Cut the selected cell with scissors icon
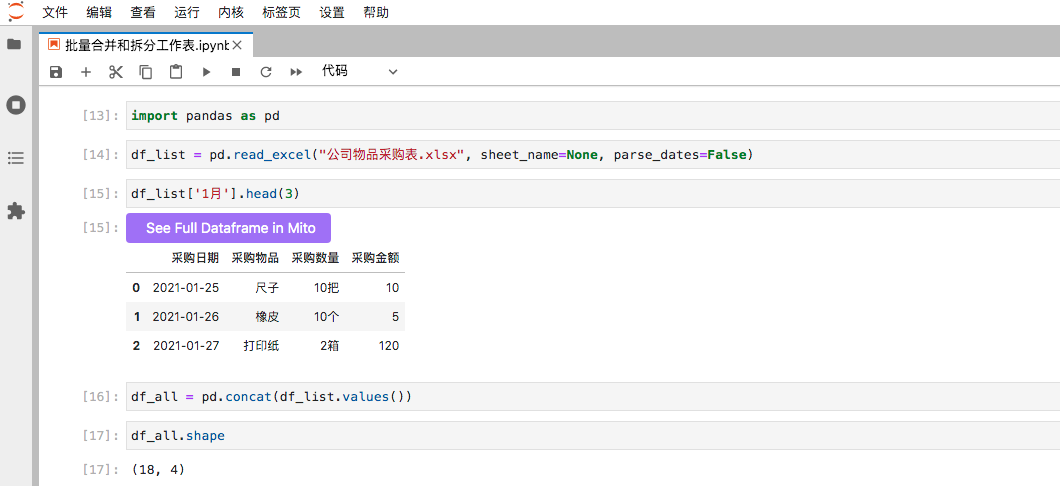Screen dimensions: 1060x486 (x=116, y=72)
